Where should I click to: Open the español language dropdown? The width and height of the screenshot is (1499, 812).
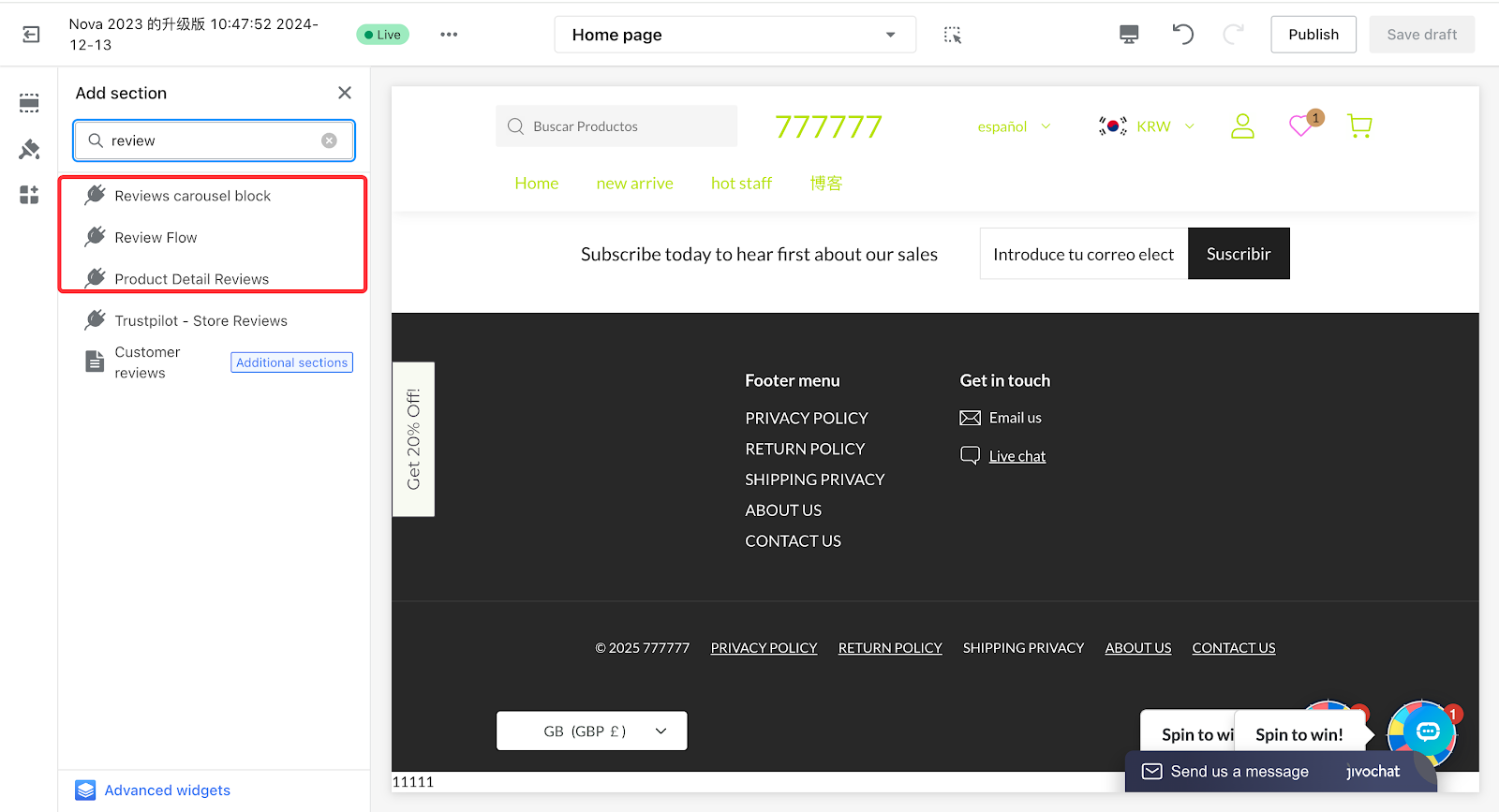(1014, 126)
